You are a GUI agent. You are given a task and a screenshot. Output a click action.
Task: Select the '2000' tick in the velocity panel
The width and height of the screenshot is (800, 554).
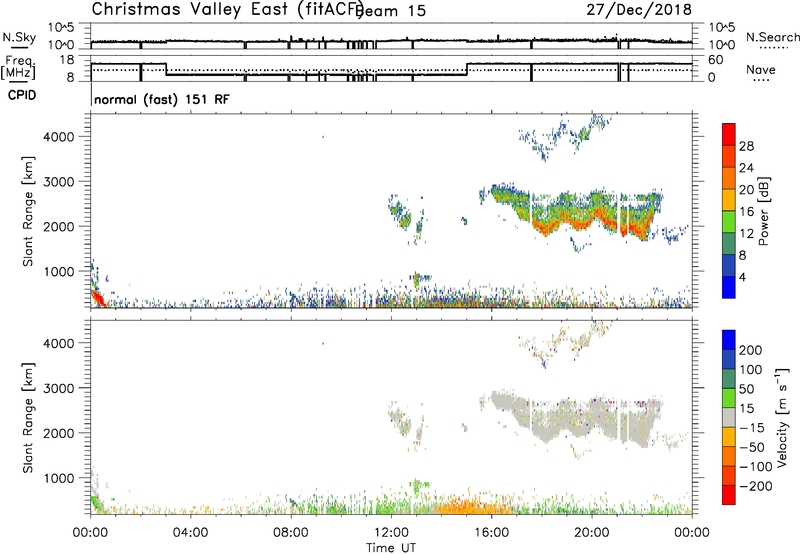(58, 433)
